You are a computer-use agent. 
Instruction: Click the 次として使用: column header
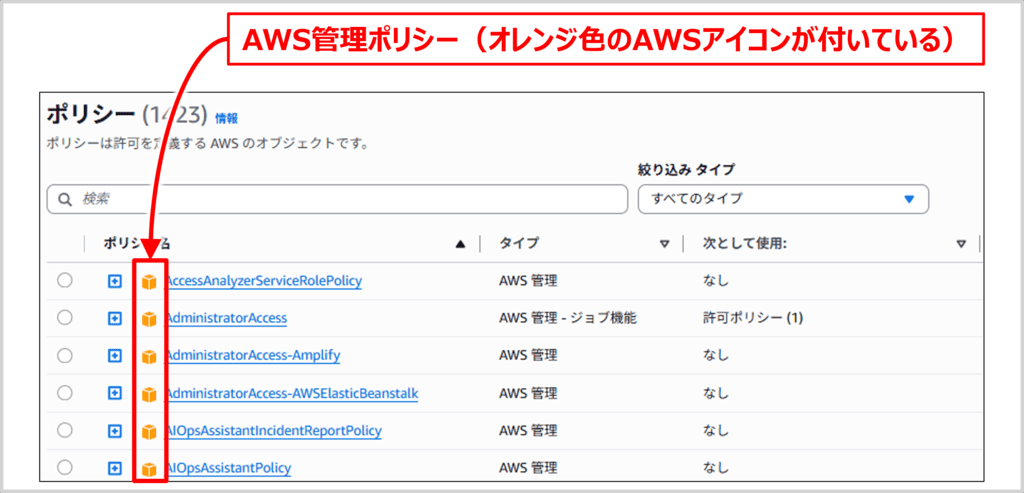coord(744,244)
